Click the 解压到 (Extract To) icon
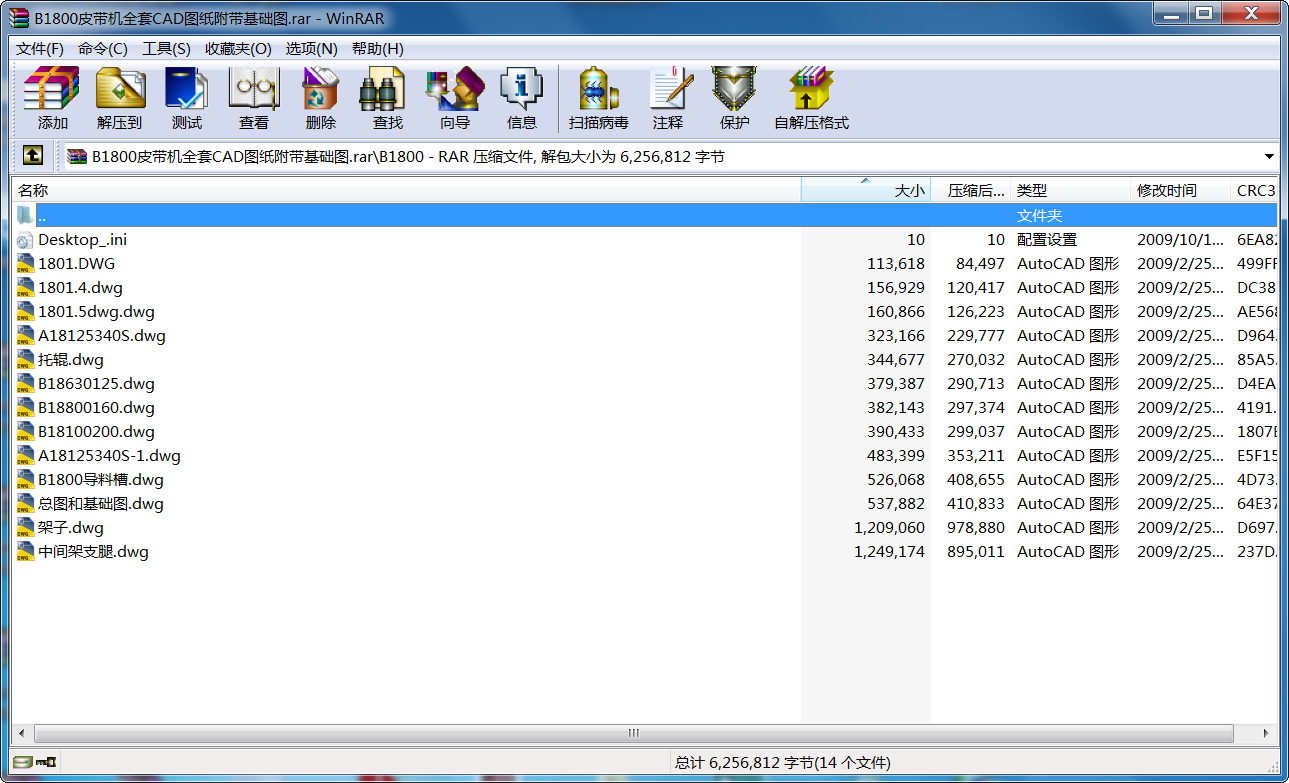1289x783 pixels. (x=120, y=98)
